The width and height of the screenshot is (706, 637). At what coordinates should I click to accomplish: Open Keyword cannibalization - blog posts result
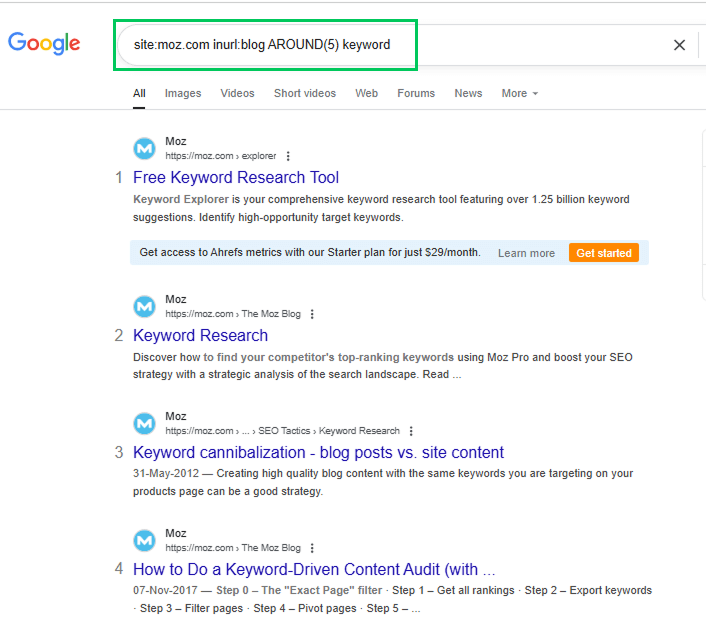[x=318, y=452]
